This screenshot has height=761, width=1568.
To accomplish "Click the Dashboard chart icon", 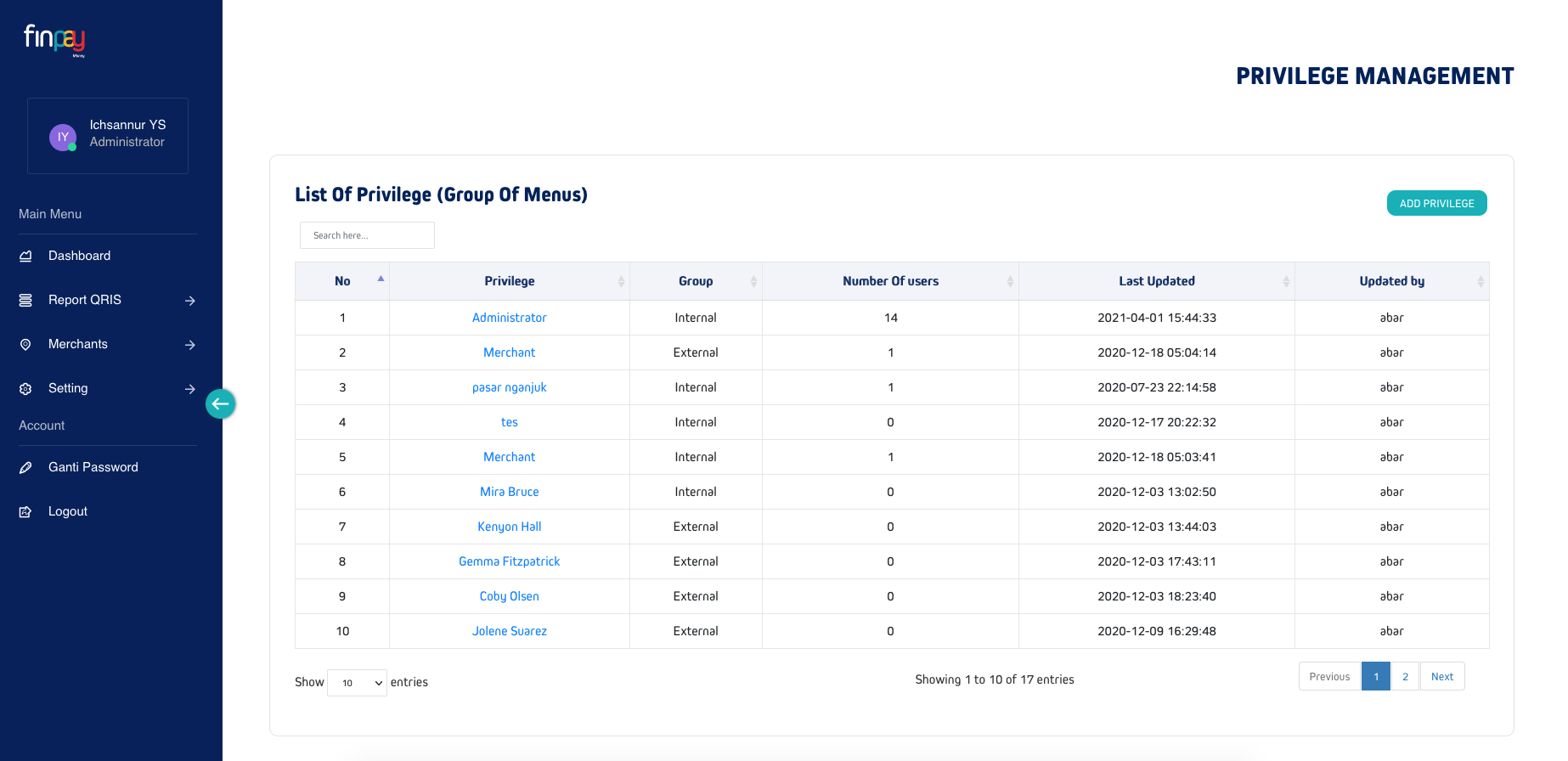I will pyautogui.click(x=25, y=256).
